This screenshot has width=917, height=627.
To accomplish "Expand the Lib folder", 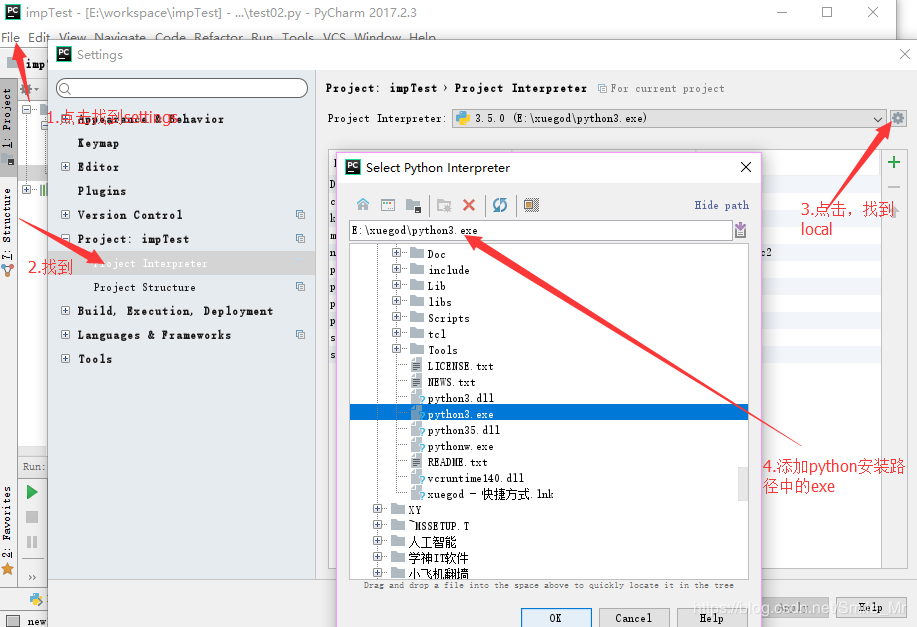I will (x=396, y=284).
